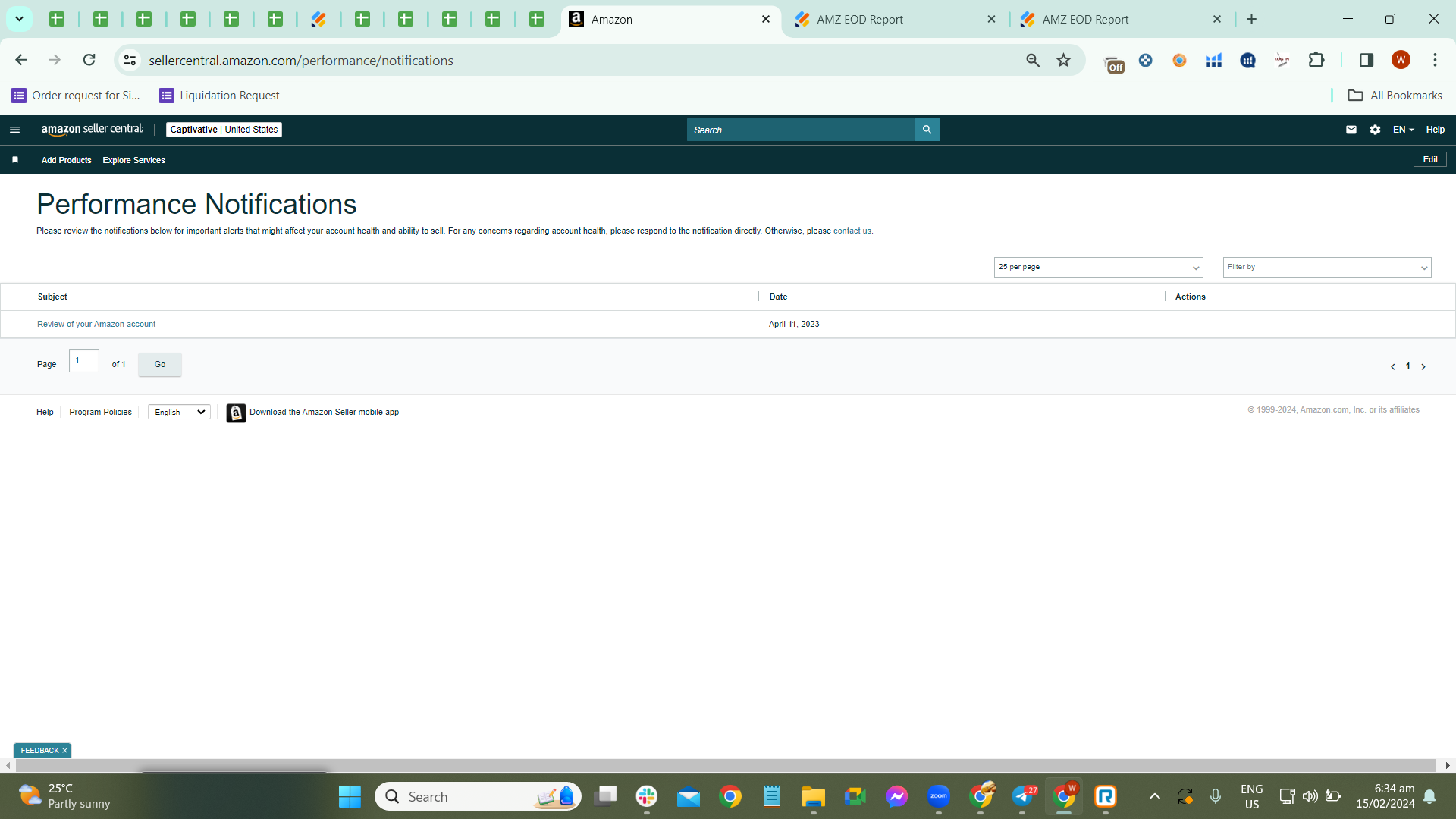Click the page number input box
Image resolution: width=1456 pixels, height=819 pixels.
coord(83,361)
